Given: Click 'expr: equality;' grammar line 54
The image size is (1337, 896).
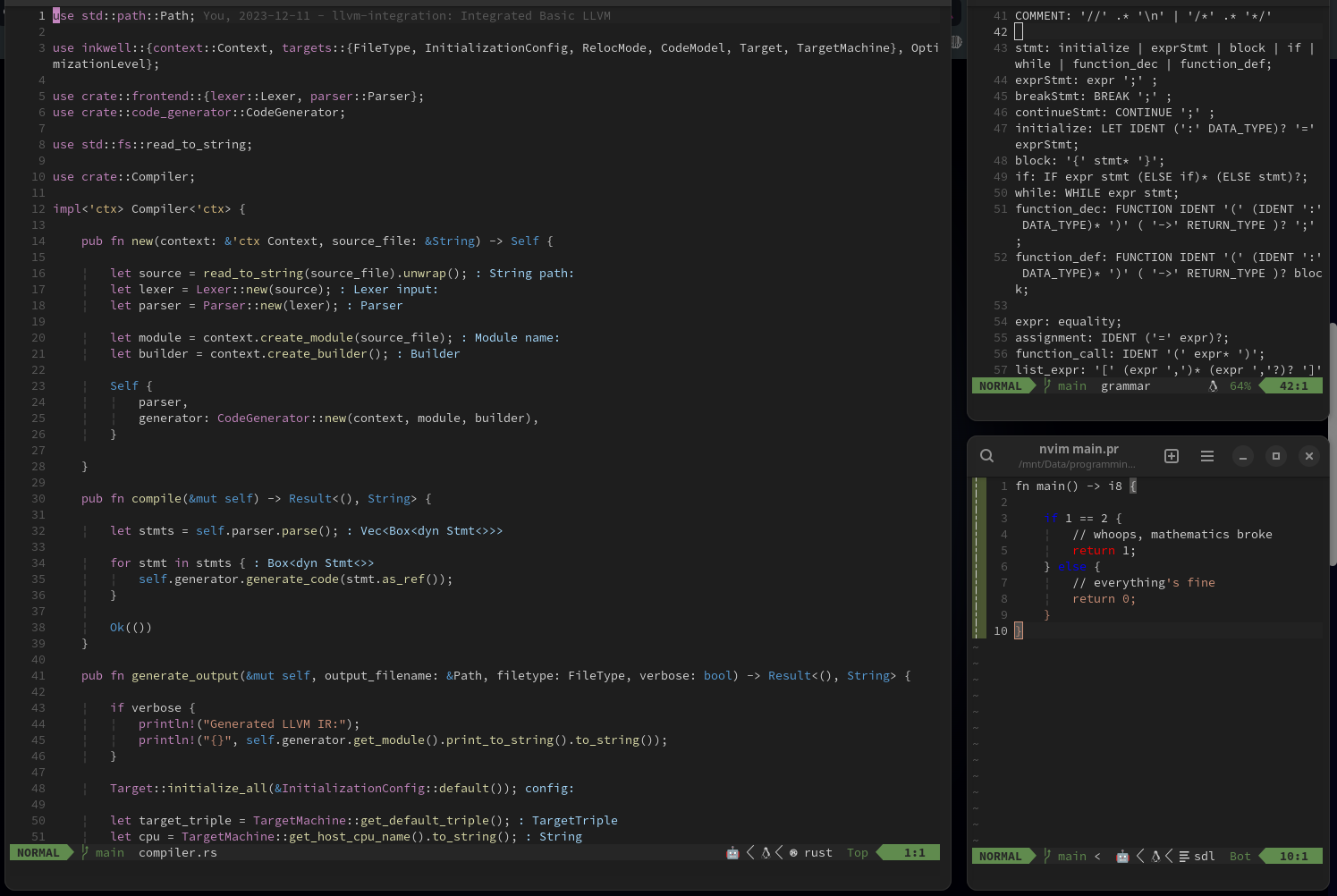Looking at the screenshot, I should pos(1069,322).
